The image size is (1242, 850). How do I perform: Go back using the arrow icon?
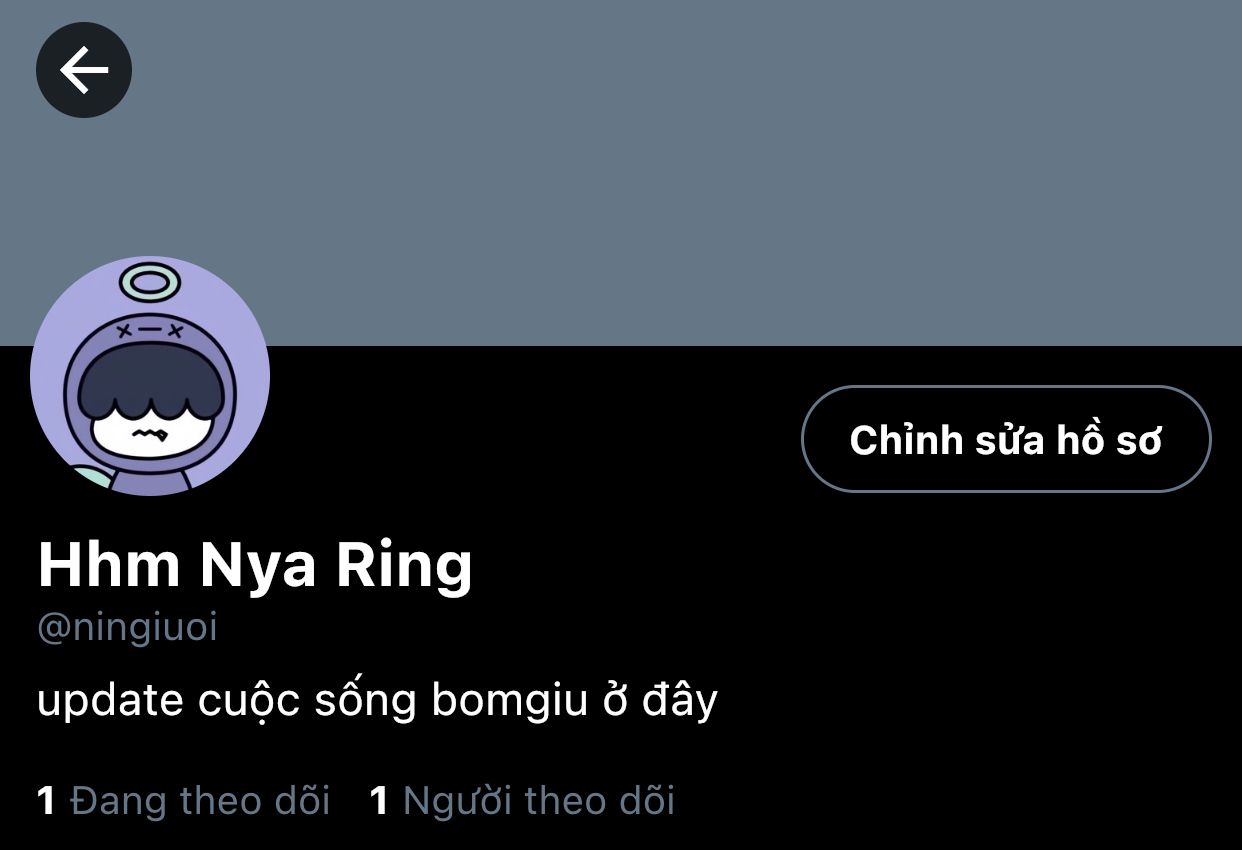click(84, 70)
